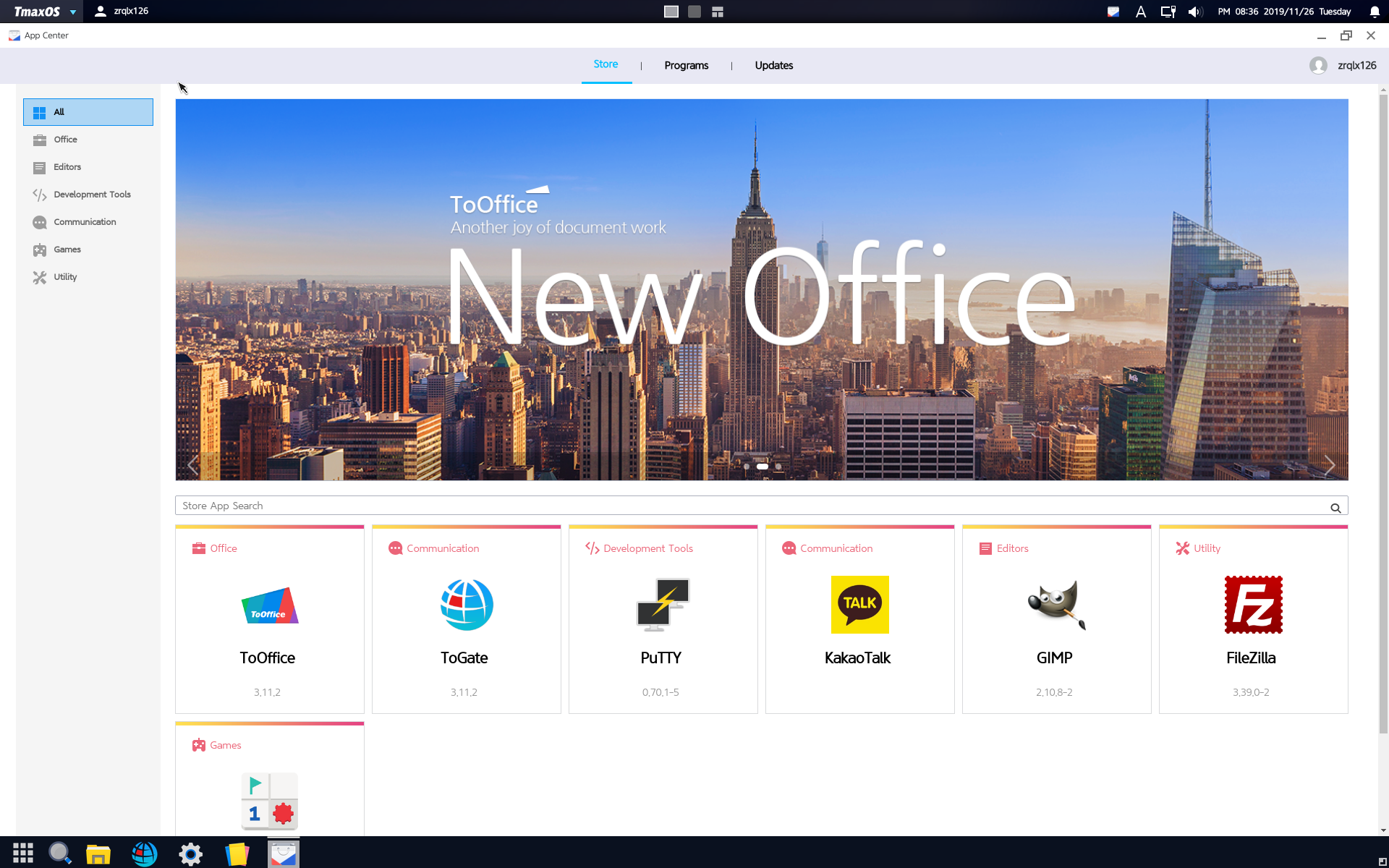Open the TmaxOS menu dropdown arrow
Viewport: 1389px width, 868px height.
point(73,12)
